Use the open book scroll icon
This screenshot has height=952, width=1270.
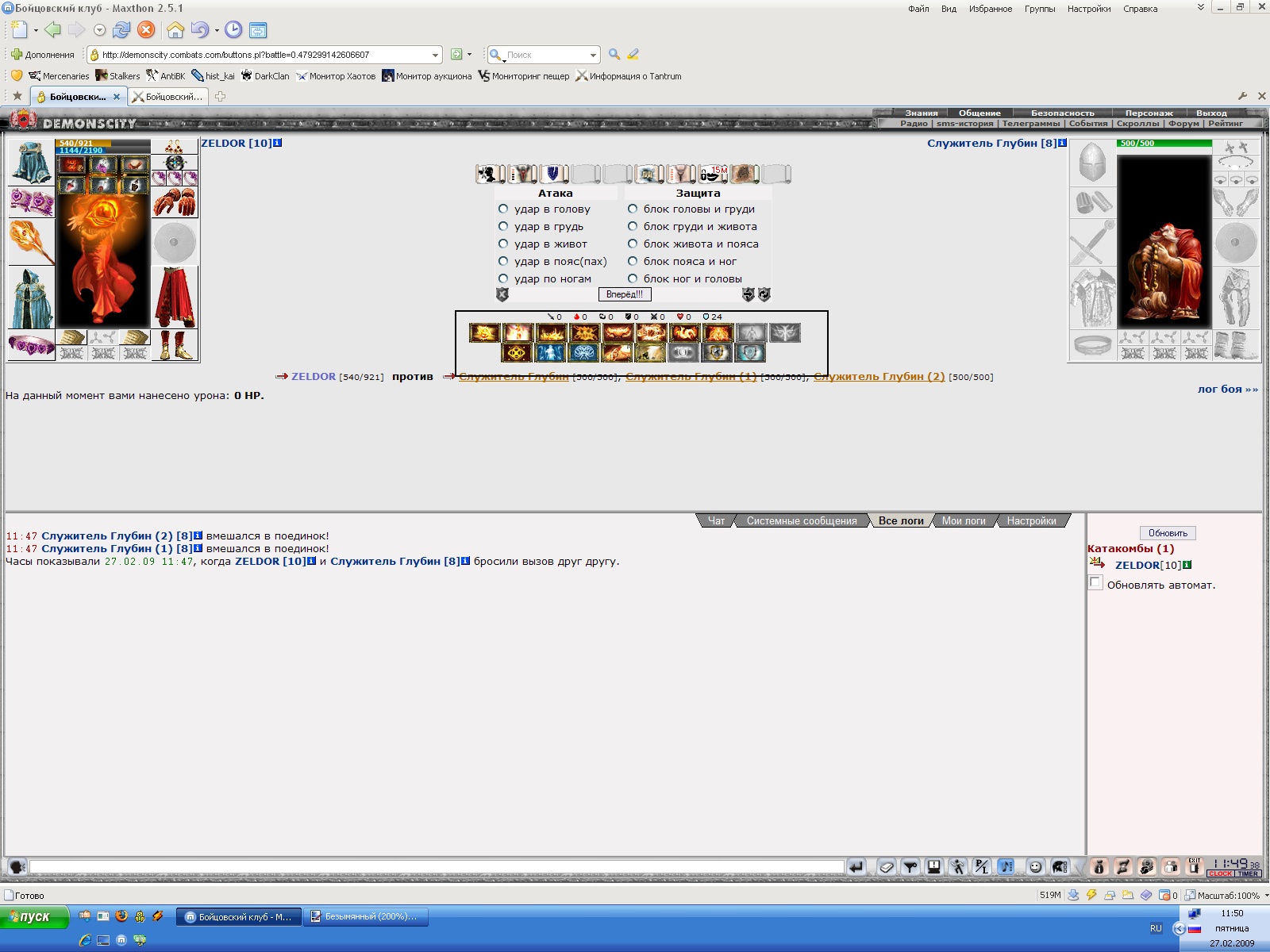tap(649, 174)
